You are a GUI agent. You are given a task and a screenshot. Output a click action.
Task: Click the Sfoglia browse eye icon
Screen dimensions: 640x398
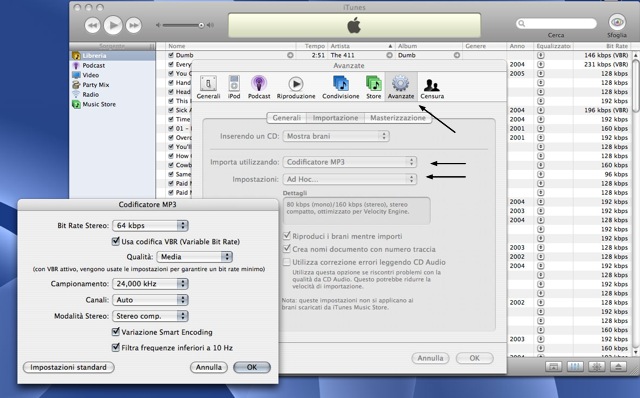(617, 22)
